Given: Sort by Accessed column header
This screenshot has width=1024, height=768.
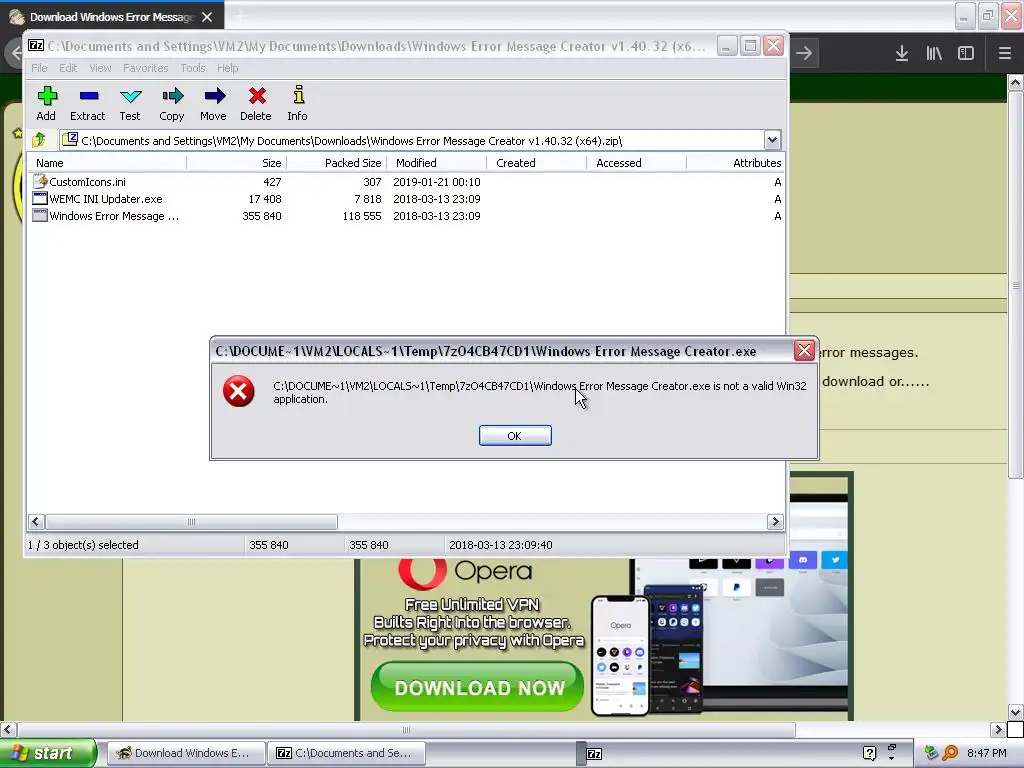Looking at the screenshot, I should coord(636,163).
